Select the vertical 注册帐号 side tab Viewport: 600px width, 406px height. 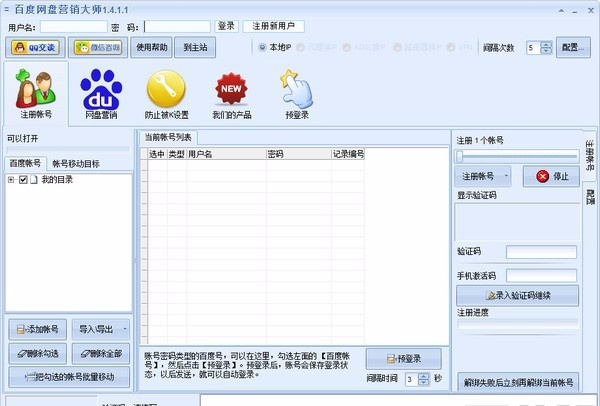590,155
